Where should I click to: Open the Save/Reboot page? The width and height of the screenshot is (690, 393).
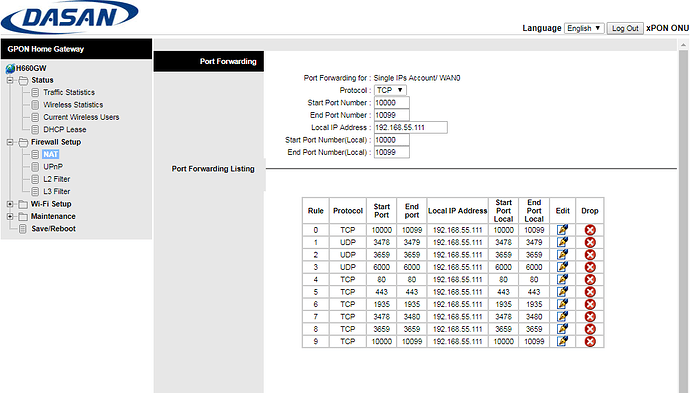click(53, 229)
